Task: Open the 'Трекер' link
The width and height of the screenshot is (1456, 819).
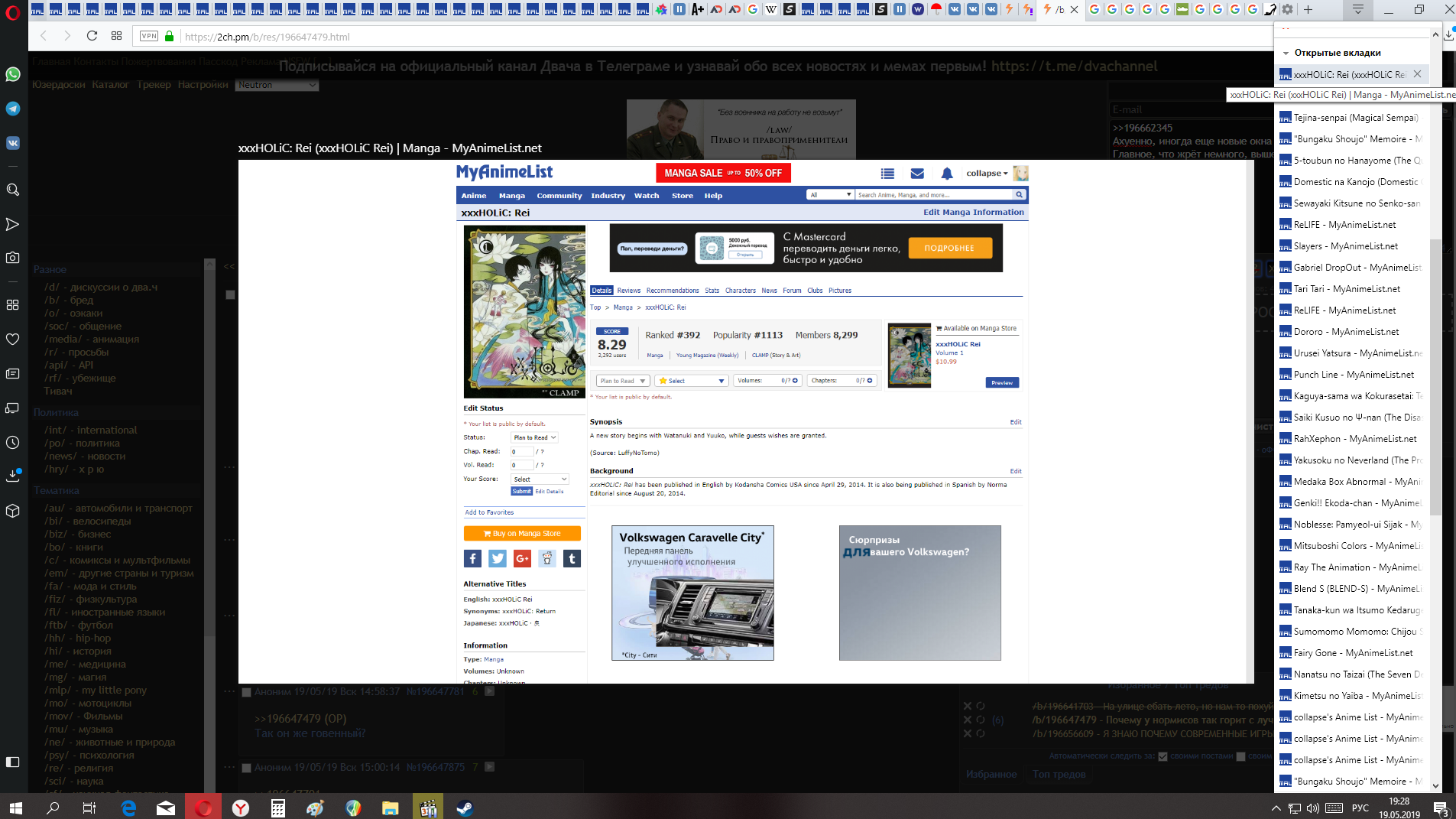Action: coord(154,85)
